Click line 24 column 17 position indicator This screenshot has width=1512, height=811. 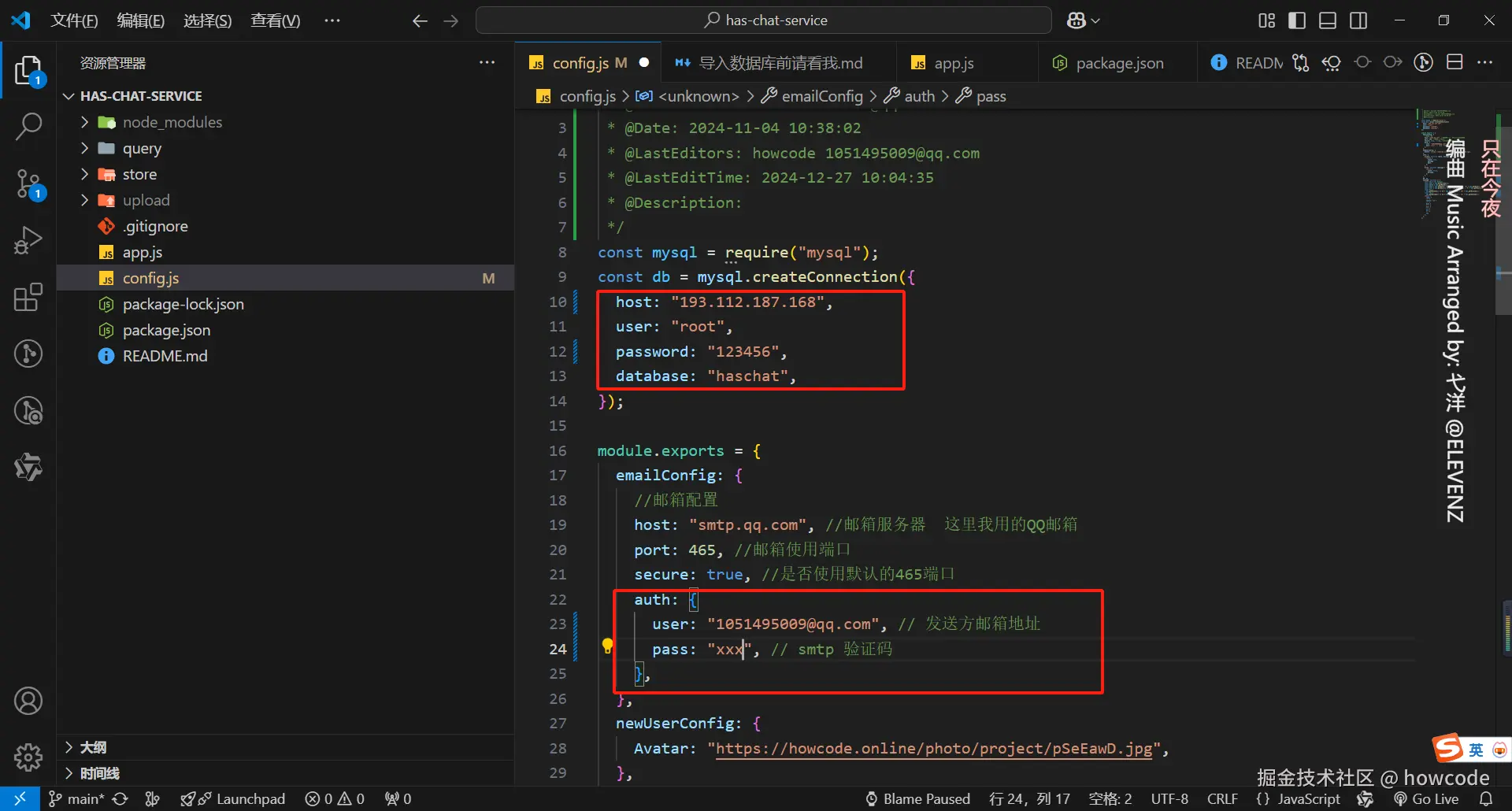(x=1029, y=798)
